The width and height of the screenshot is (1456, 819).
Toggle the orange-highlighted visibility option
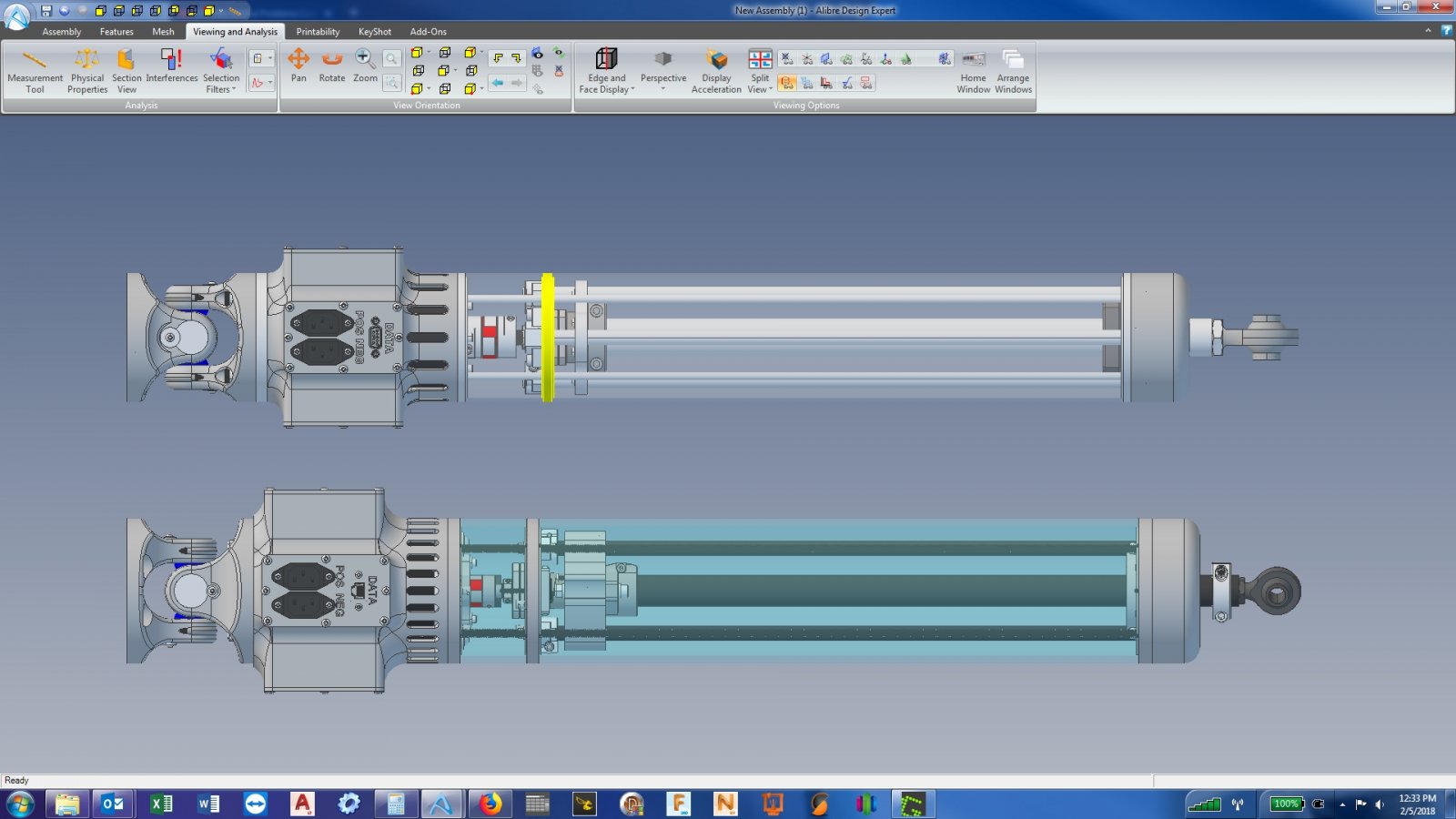(787, 83)
